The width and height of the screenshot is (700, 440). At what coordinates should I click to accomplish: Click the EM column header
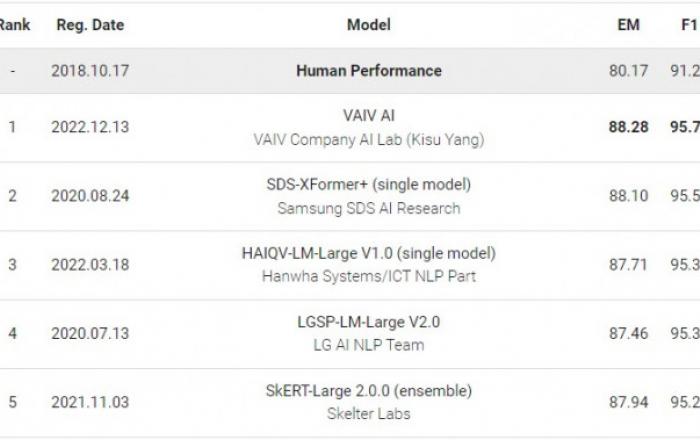[628, 25]
